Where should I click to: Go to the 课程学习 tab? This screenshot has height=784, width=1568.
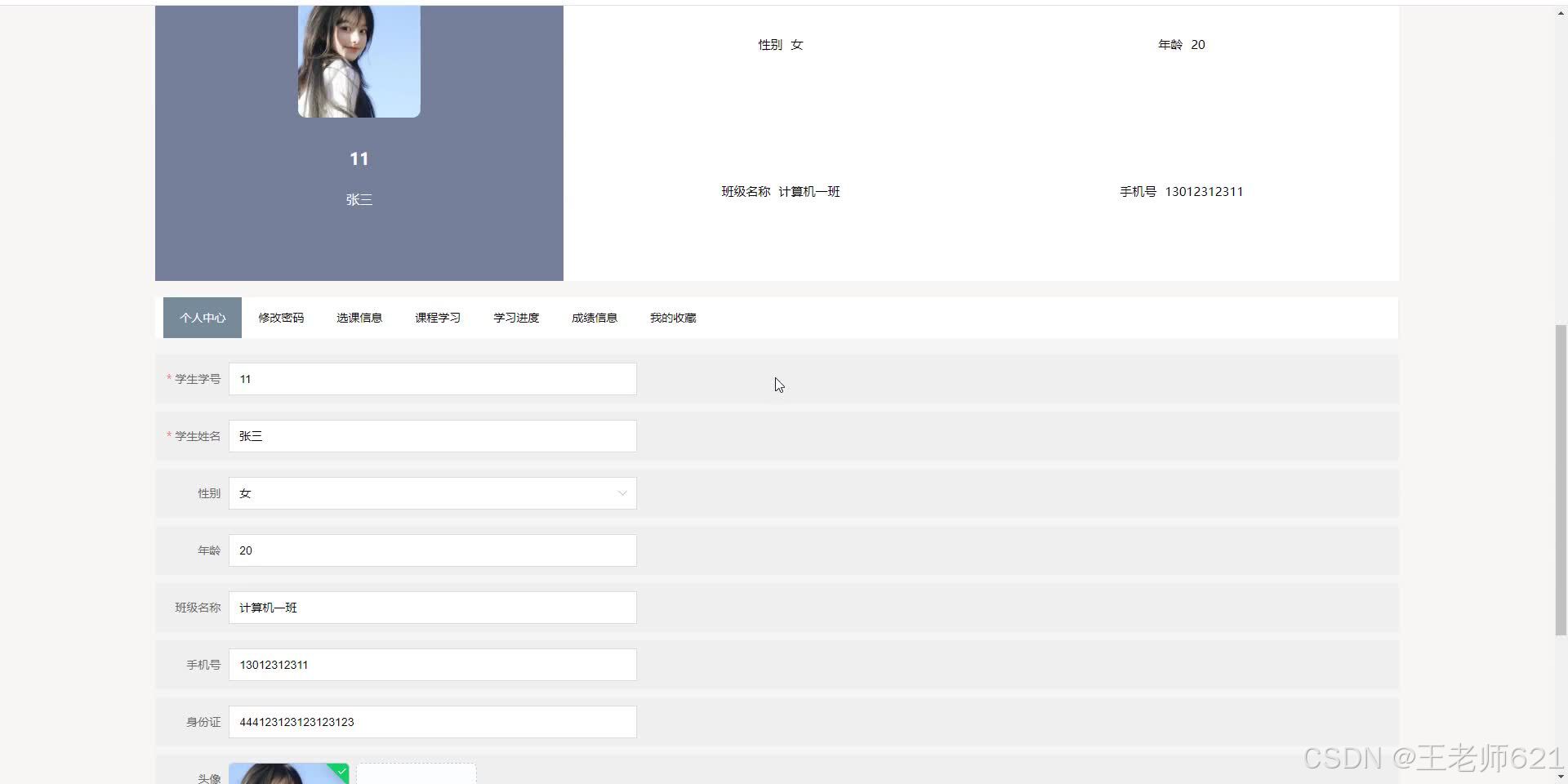(438, 318)
